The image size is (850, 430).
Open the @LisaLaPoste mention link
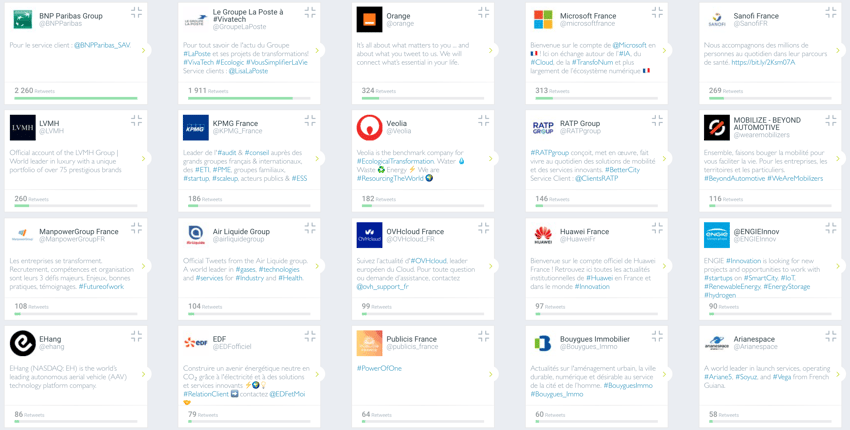pyautogui.click(x=248, y=70)
